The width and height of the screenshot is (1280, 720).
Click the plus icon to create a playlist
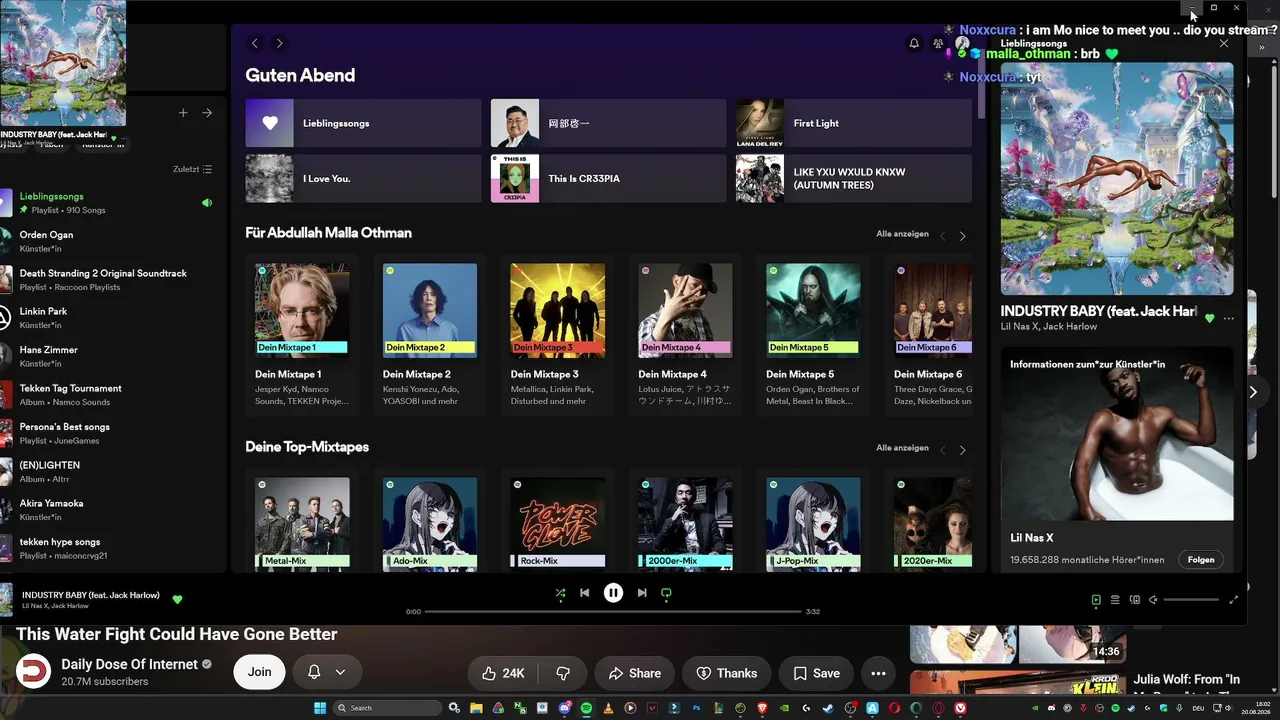coord(183,113)
